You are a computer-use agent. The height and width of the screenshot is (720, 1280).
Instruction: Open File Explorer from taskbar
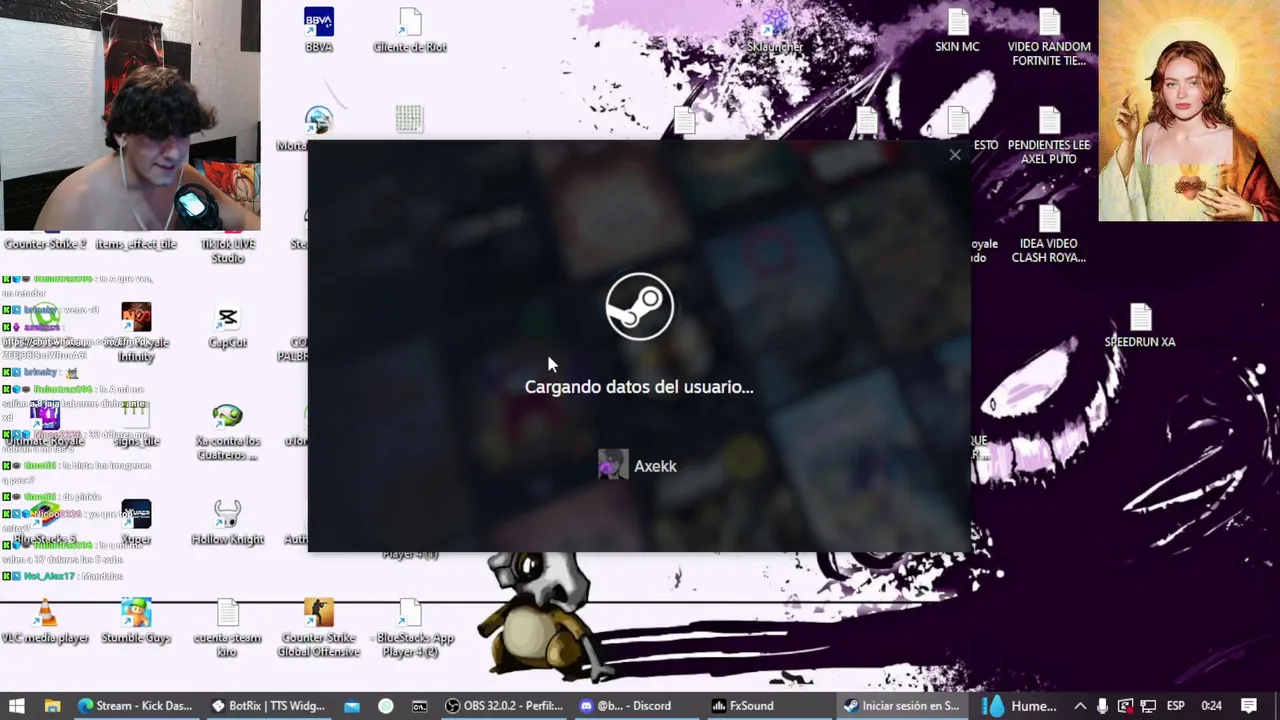[x=52, y=706]
